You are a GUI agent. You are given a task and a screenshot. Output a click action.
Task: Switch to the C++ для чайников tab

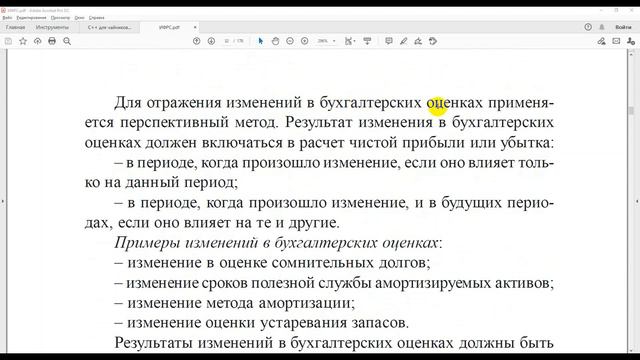click(109, 27)
